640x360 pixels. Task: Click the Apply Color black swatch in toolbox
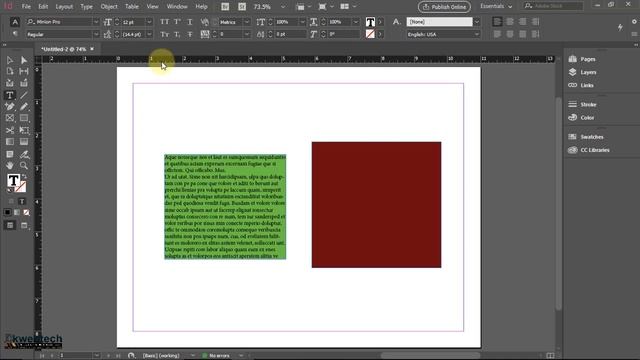tap(7, 212)
